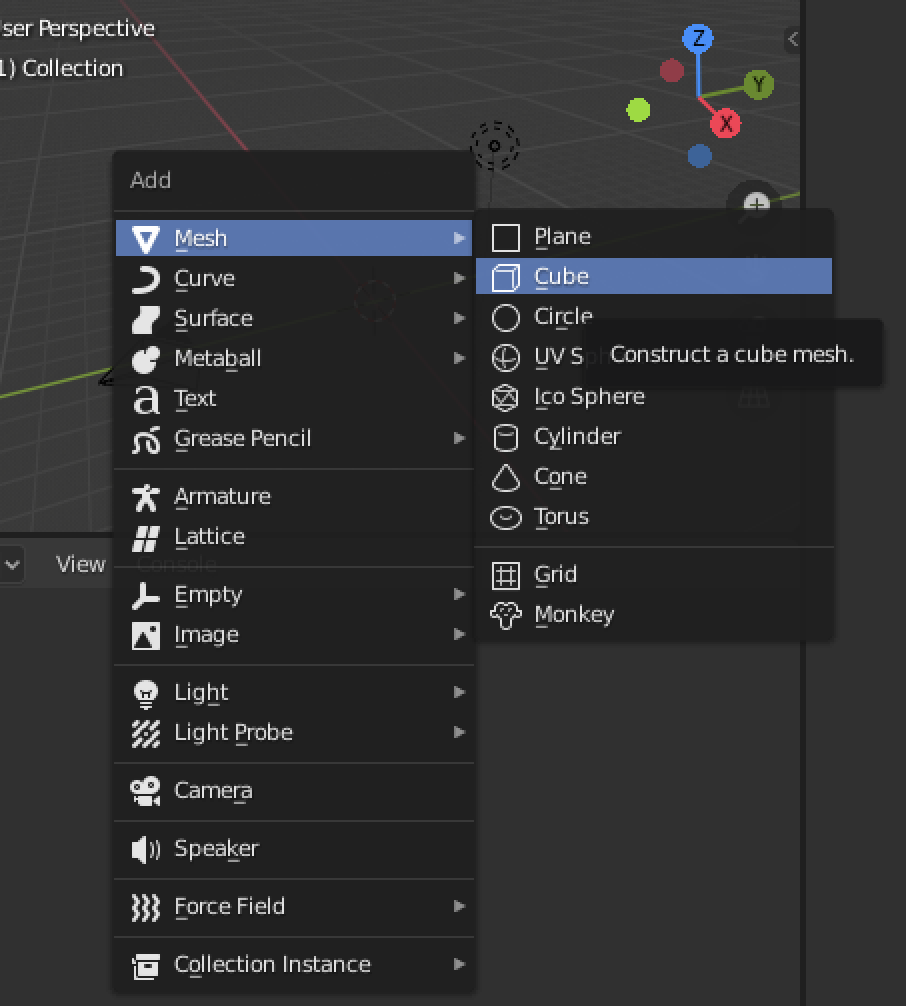
Task: Expand the Grease Pencil submenu arrow
Action: [459, 438]
